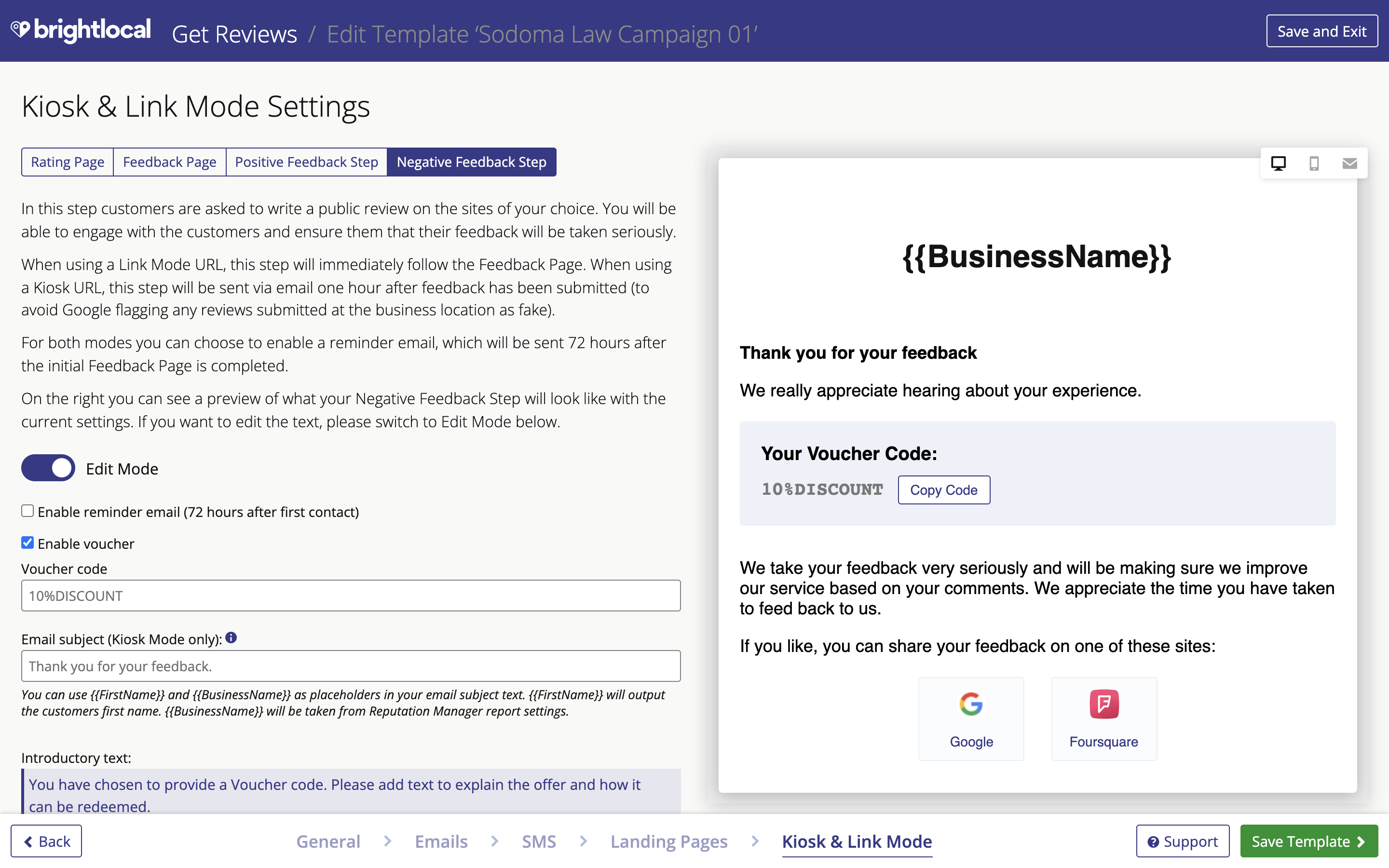Image resolution: width=1389 pixels, height=868 pixels.
Task: Click the email subject info icon
Action: [231, 638]
